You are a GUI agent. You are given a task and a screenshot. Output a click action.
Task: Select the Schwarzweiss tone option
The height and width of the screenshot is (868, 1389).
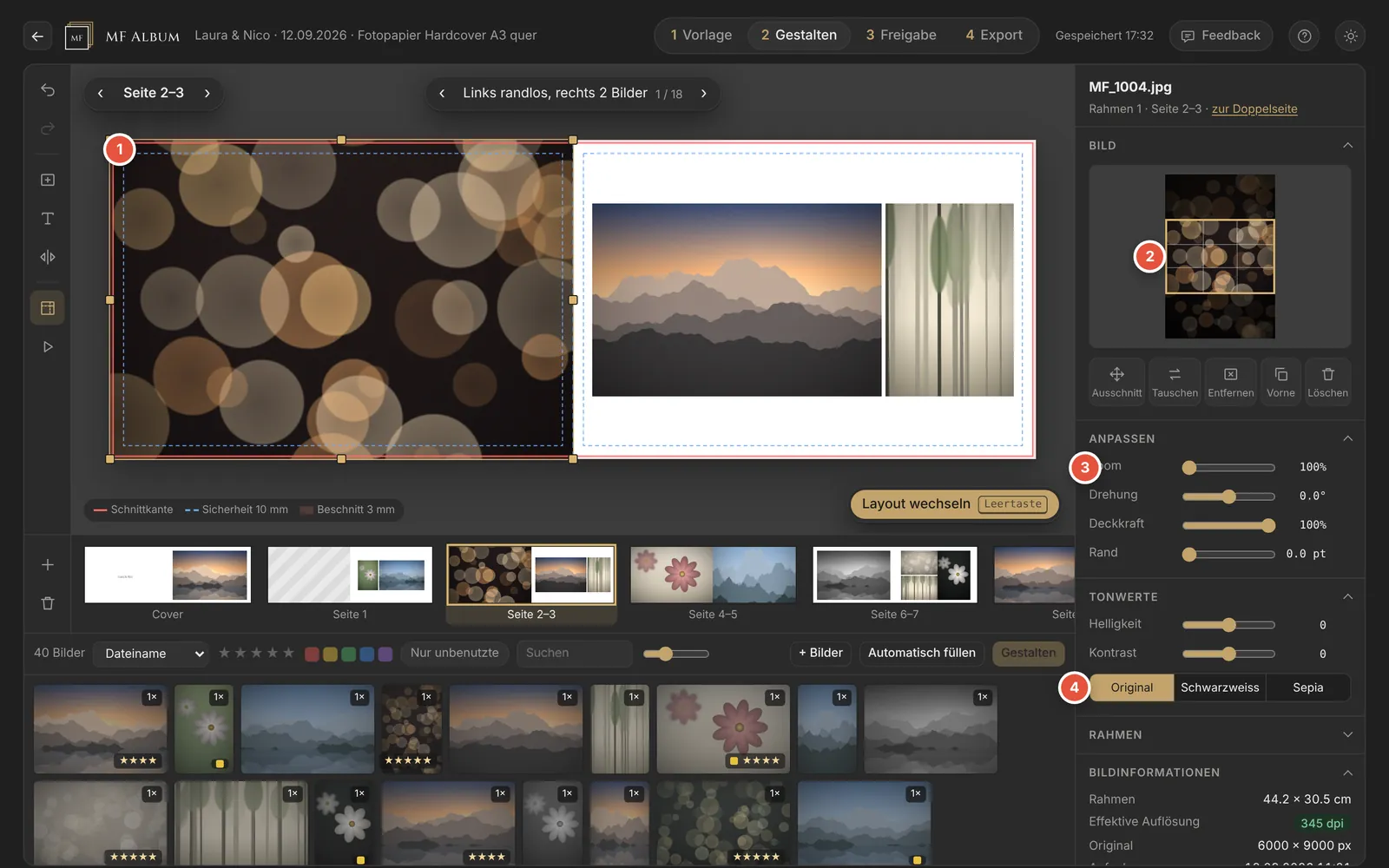[1220, 687]
